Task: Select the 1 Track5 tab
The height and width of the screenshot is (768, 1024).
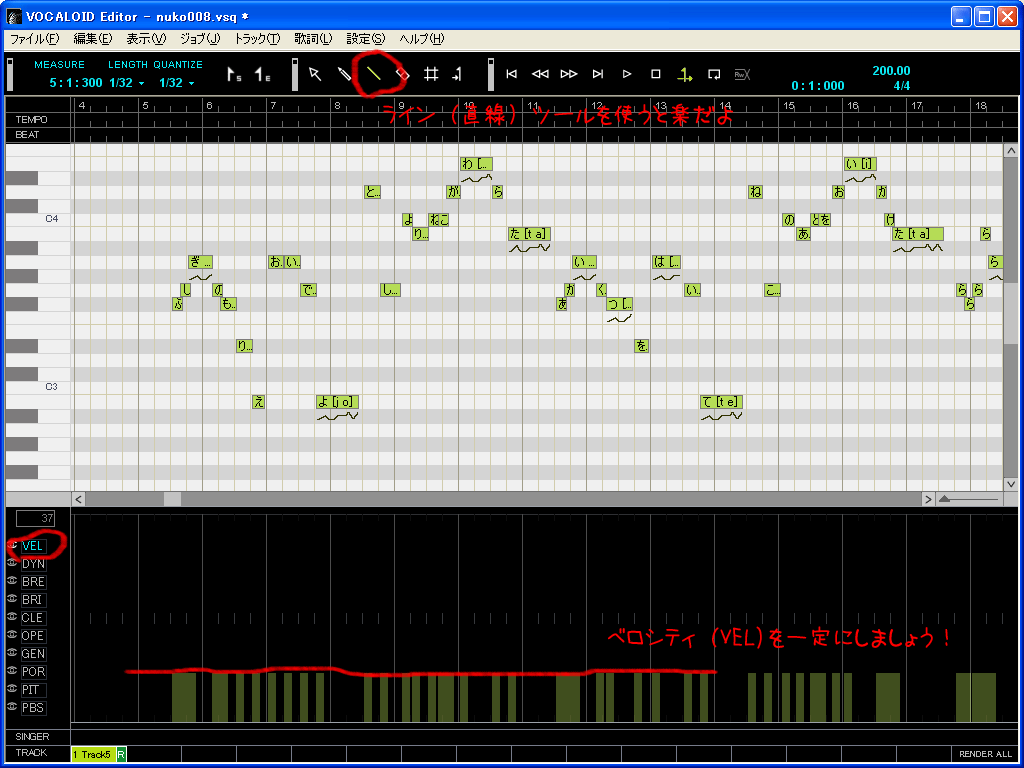Action: tap(93, 754)
